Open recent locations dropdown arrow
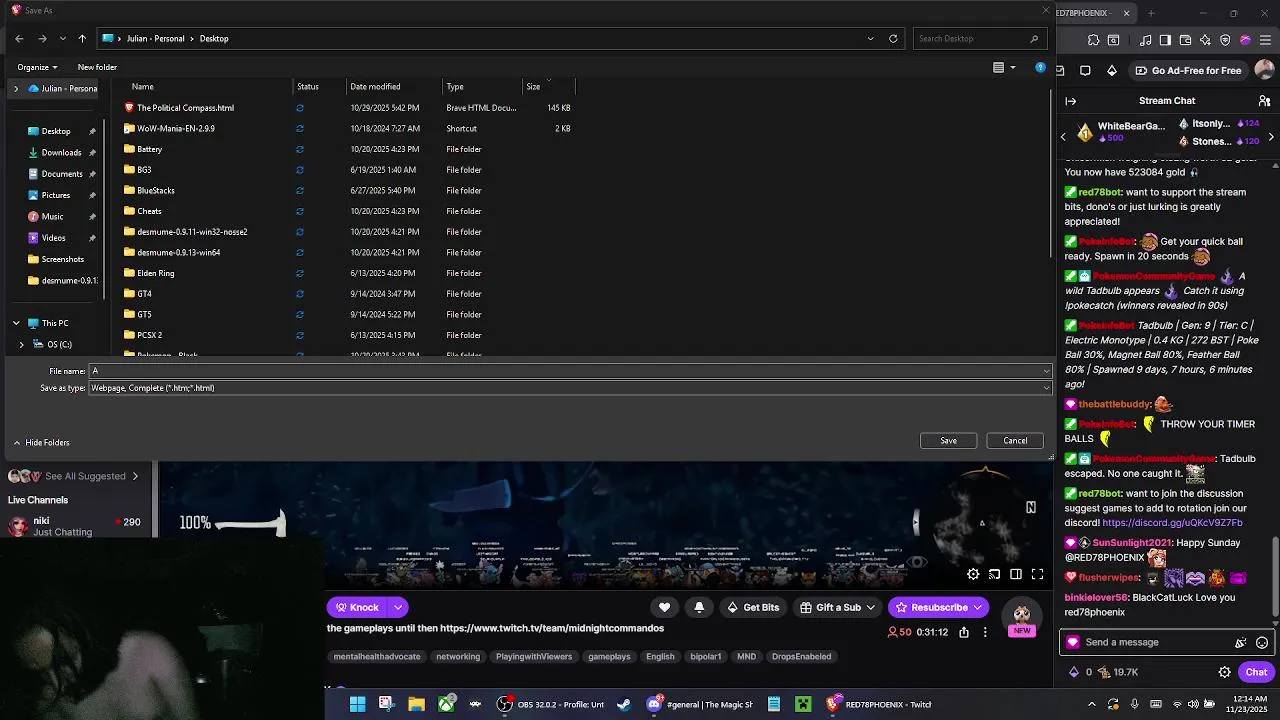 point(62,38)
